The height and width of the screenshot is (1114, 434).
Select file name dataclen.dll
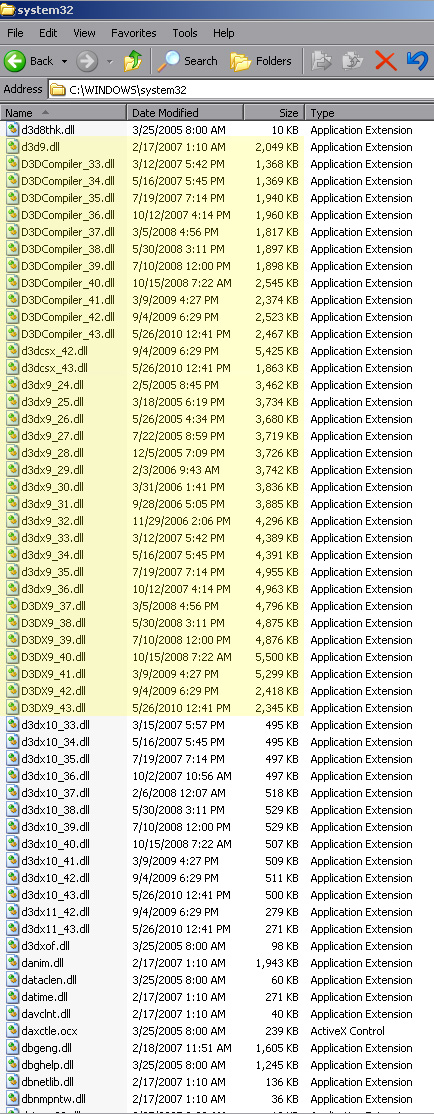49,980
